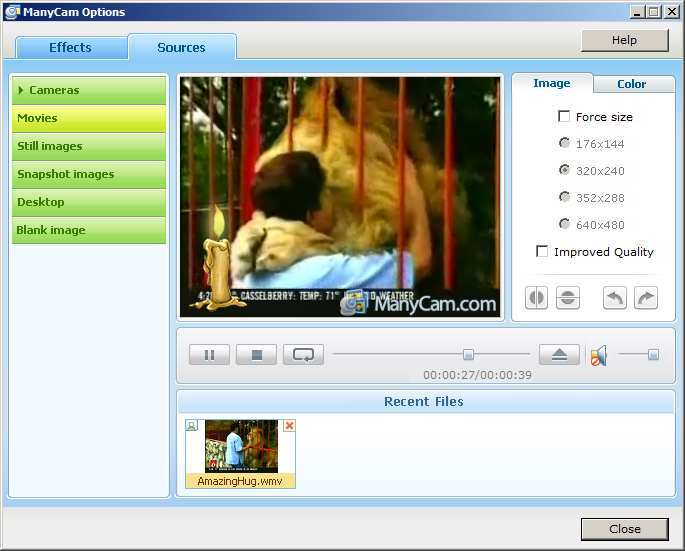Open the Color settings tab
The height and width of the screenshot is (551, 685).
click(x=633, y=84)
